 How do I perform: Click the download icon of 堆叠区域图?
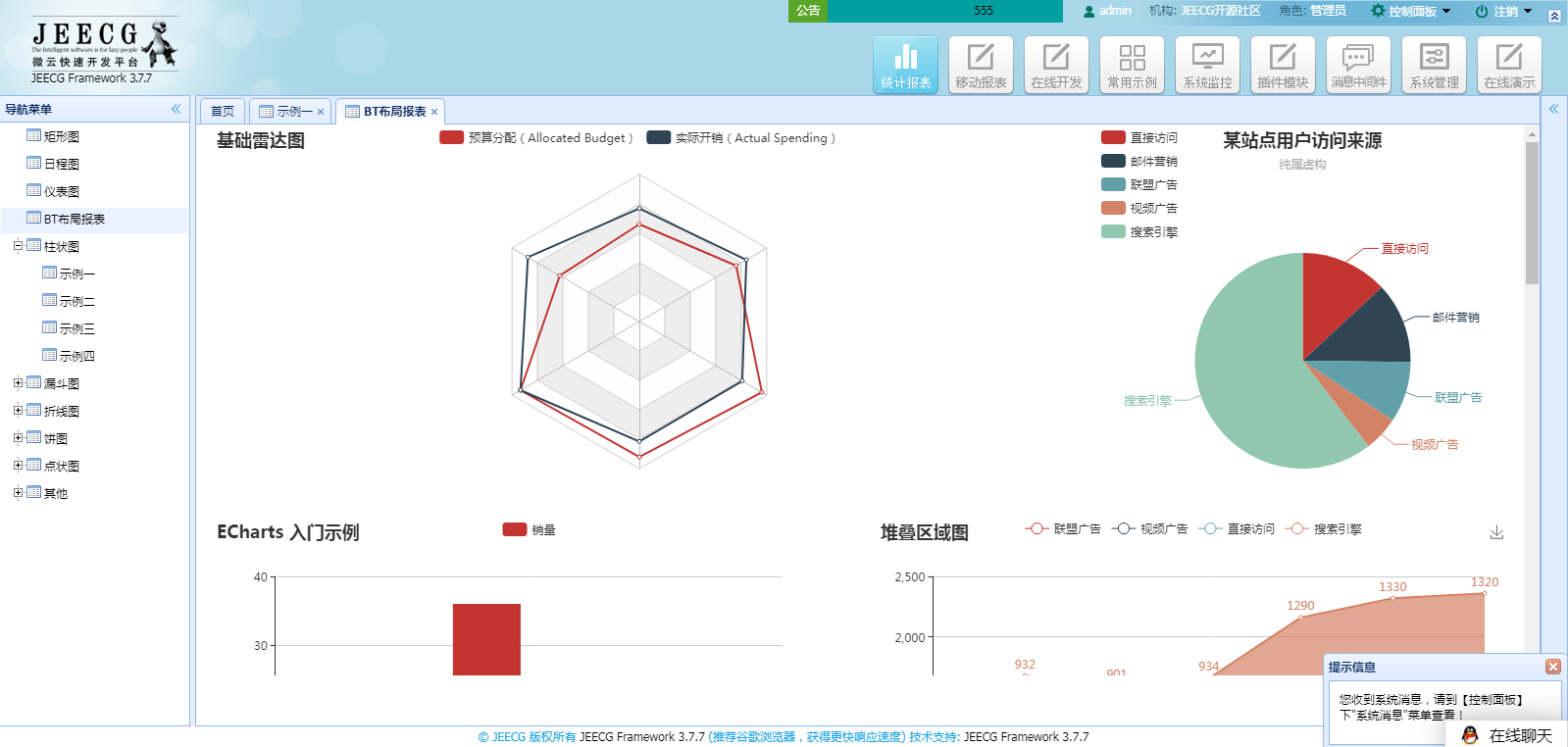coord(1496,532)
